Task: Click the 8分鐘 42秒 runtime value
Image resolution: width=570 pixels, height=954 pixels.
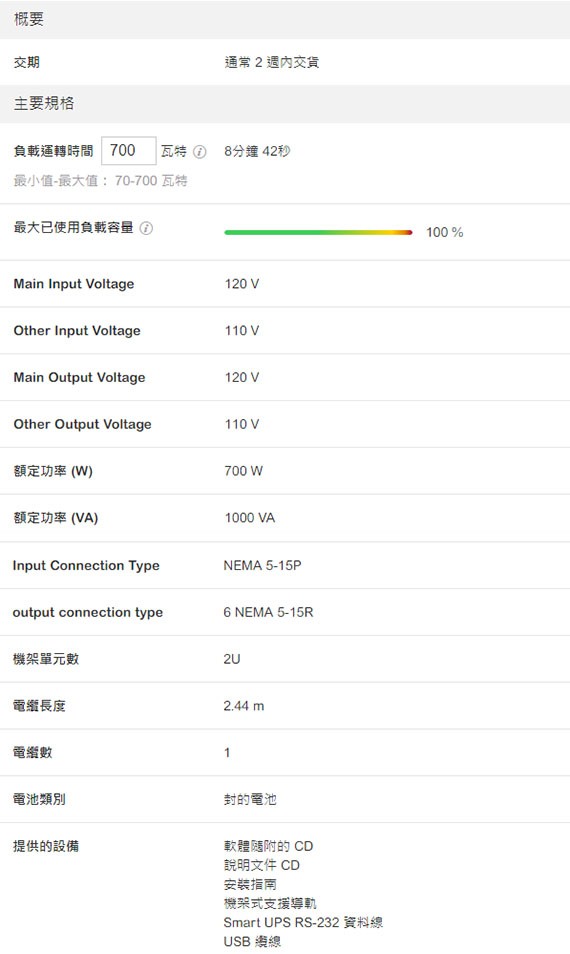Action: pyautogui.click(x=257, y=151)
